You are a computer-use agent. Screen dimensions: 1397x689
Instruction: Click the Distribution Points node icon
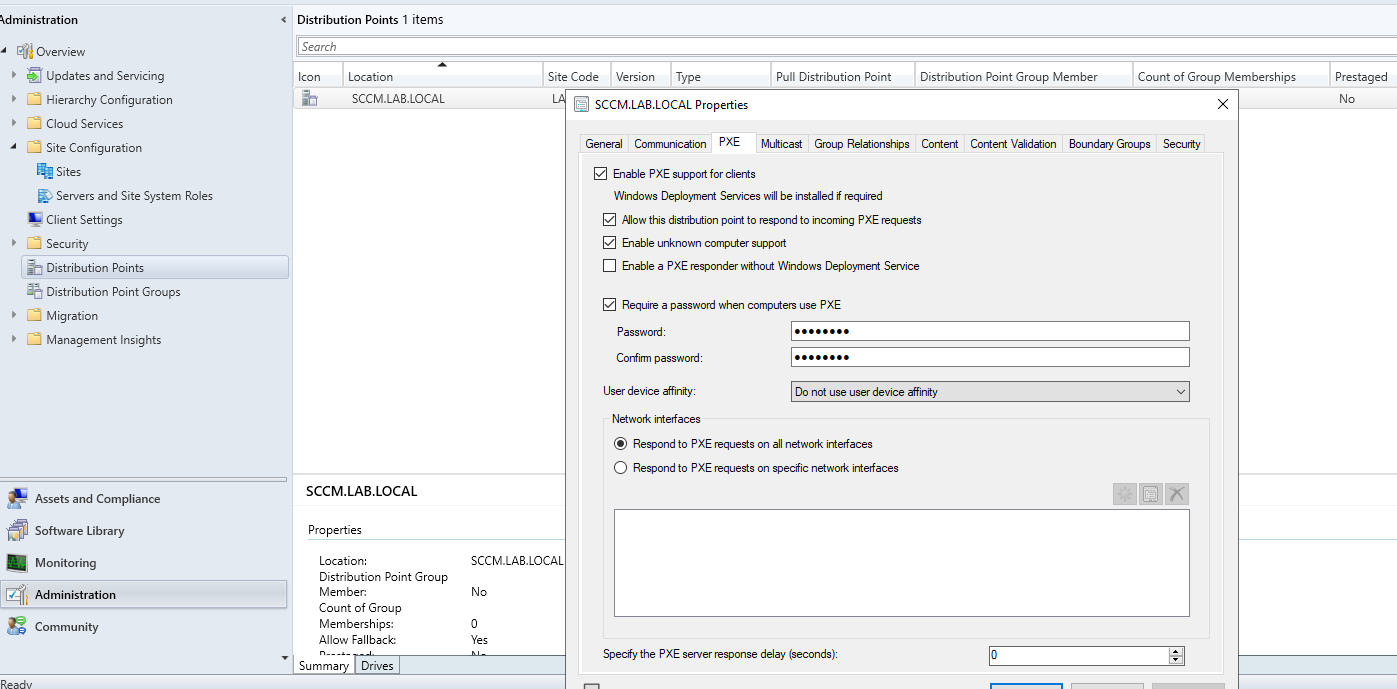click(x=35, y=268)
